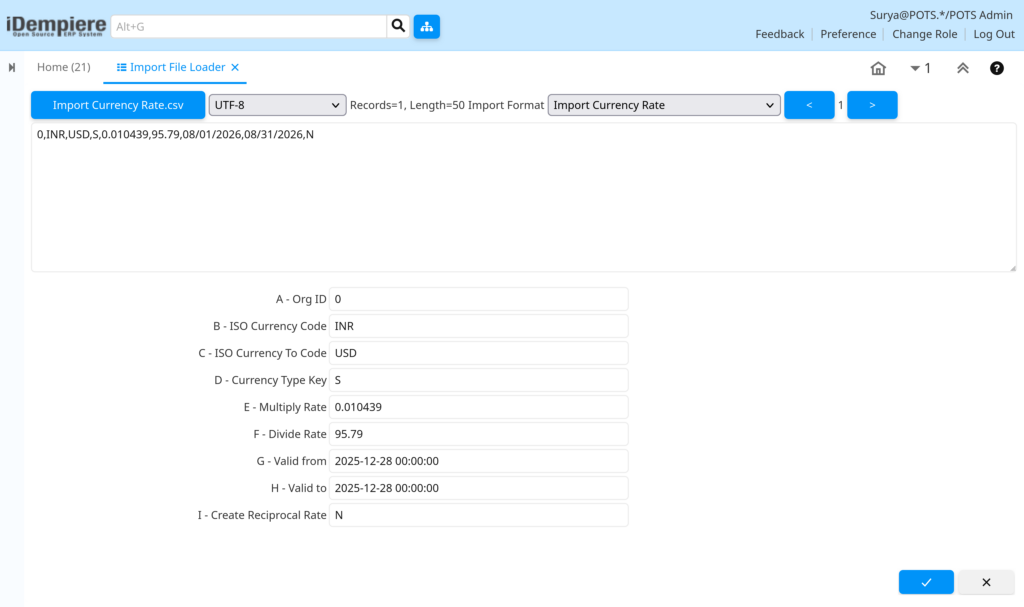Open the Import Currency Rate format dropdown
Screen dimensions: 1024x607
pyautogui.click(x=664, y=105)
